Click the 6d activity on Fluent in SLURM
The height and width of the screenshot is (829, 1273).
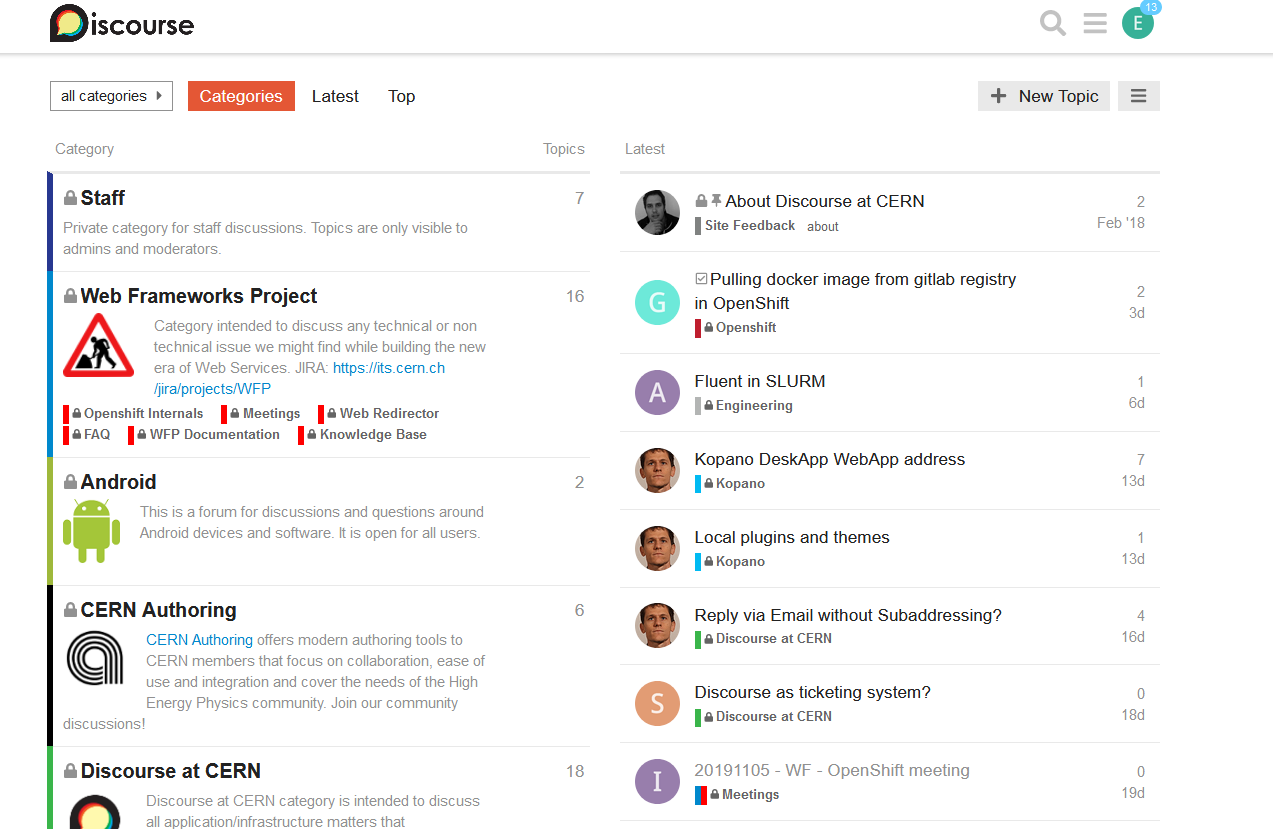click(1137, 403)
